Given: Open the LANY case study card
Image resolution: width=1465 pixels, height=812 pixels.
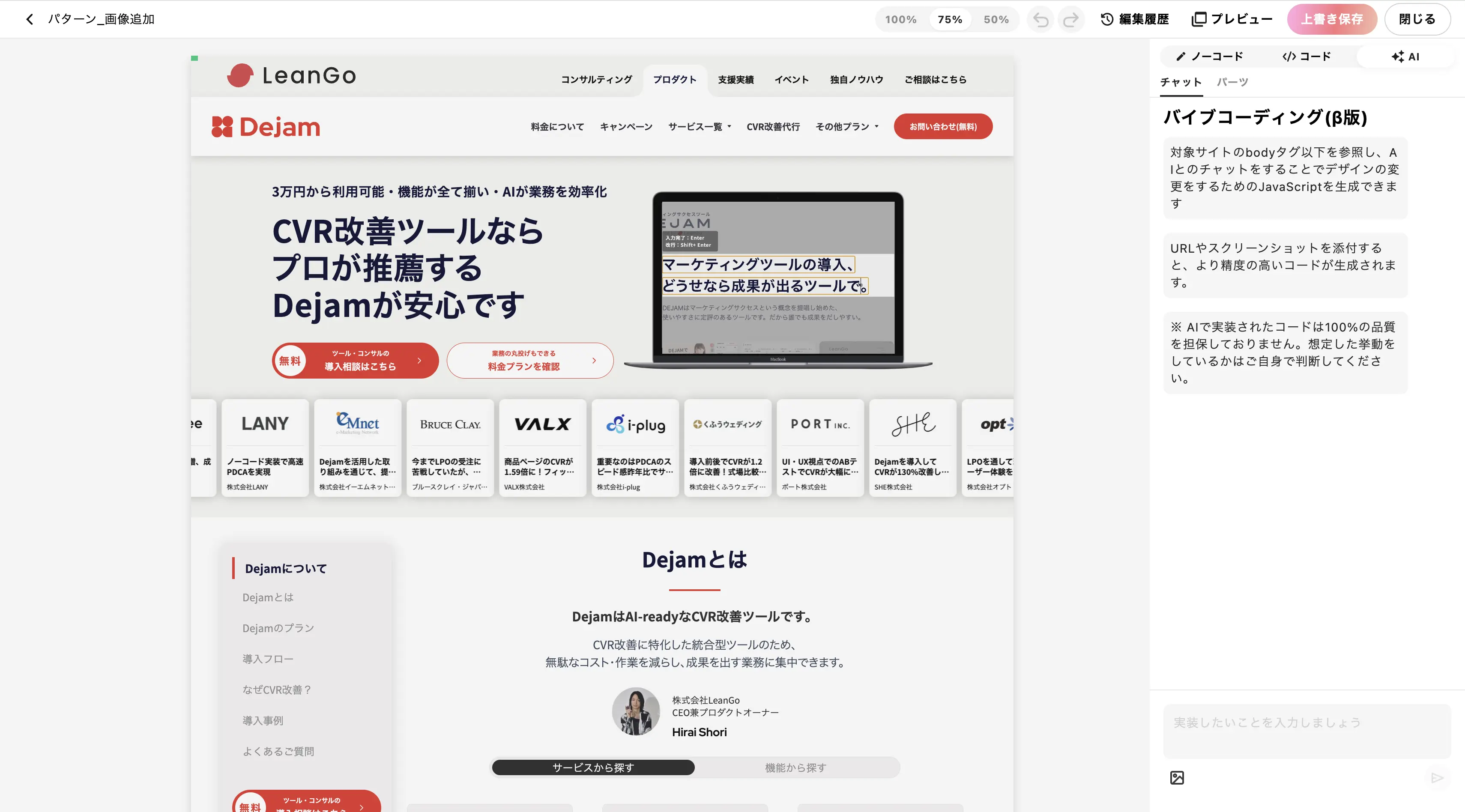Looking at the screenshot, I should tap(265, 448).
